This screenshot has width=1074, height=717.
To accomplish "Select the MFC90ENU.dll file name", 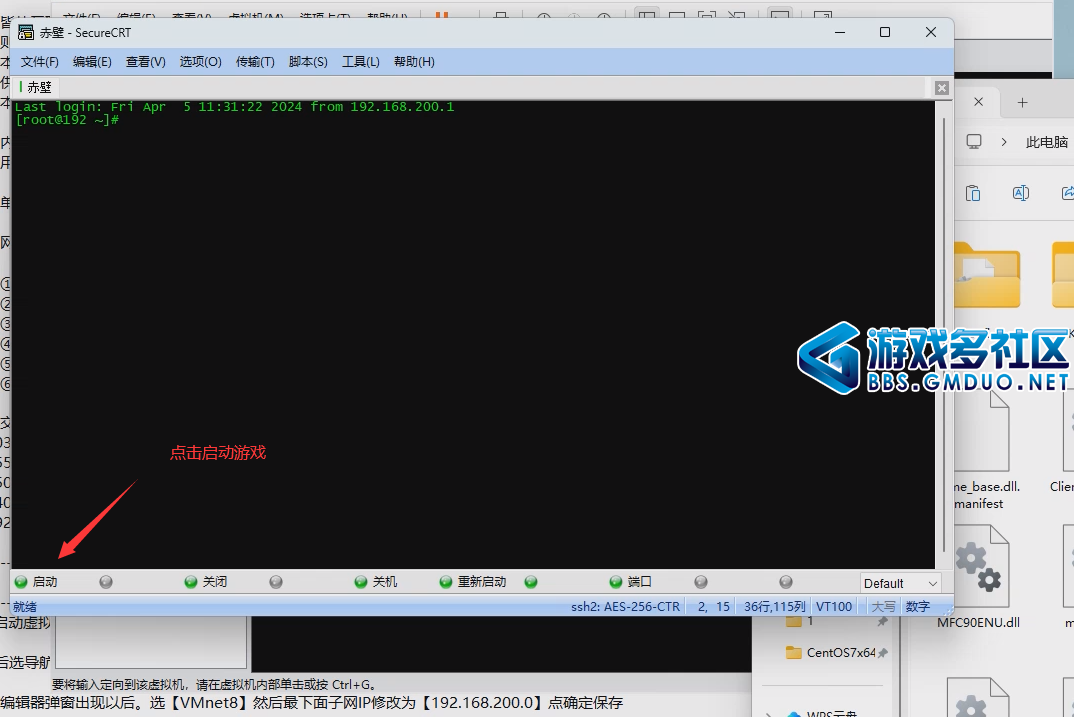I will pyautogui.click(x=978, y=622).
